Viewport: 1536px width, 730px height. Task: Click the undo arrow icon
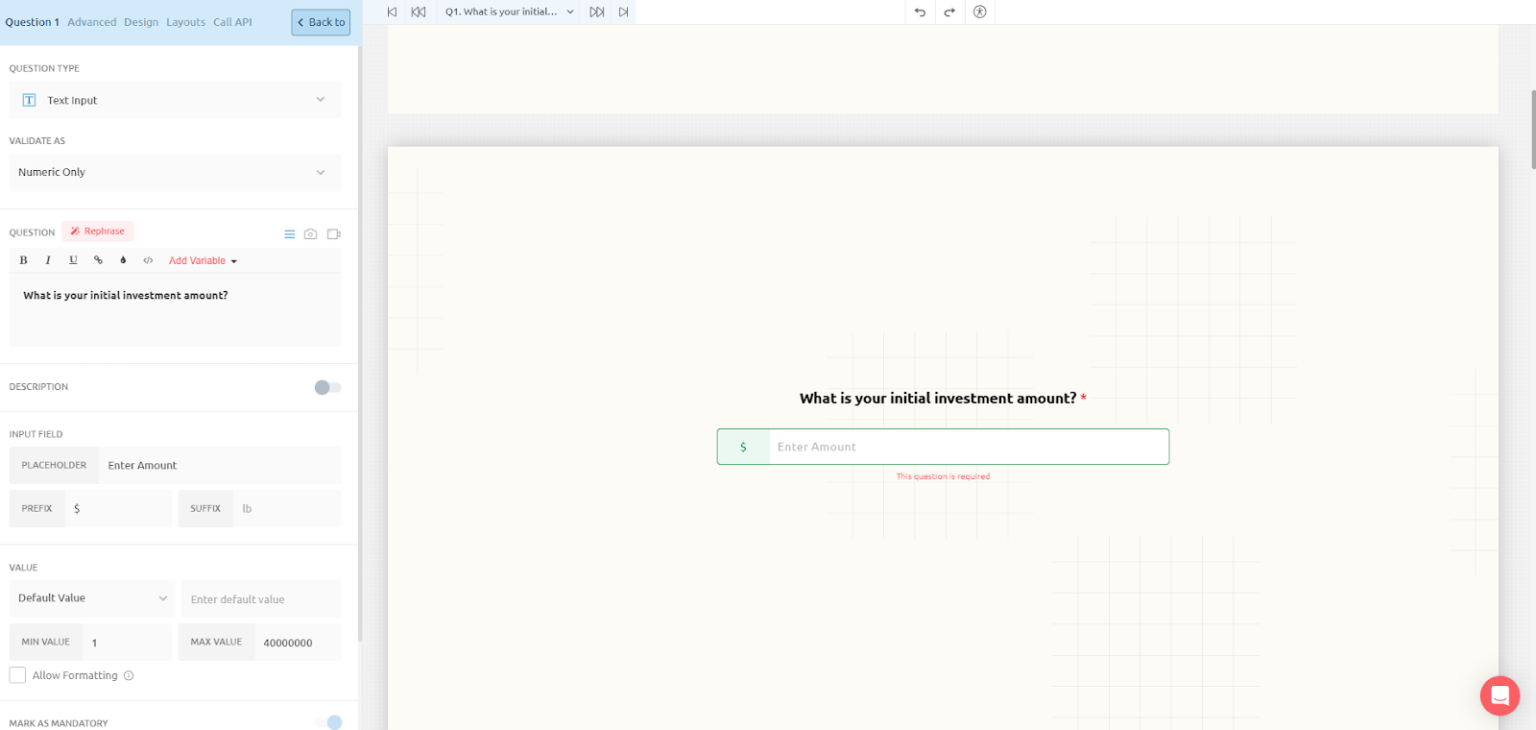click(920, 12)
